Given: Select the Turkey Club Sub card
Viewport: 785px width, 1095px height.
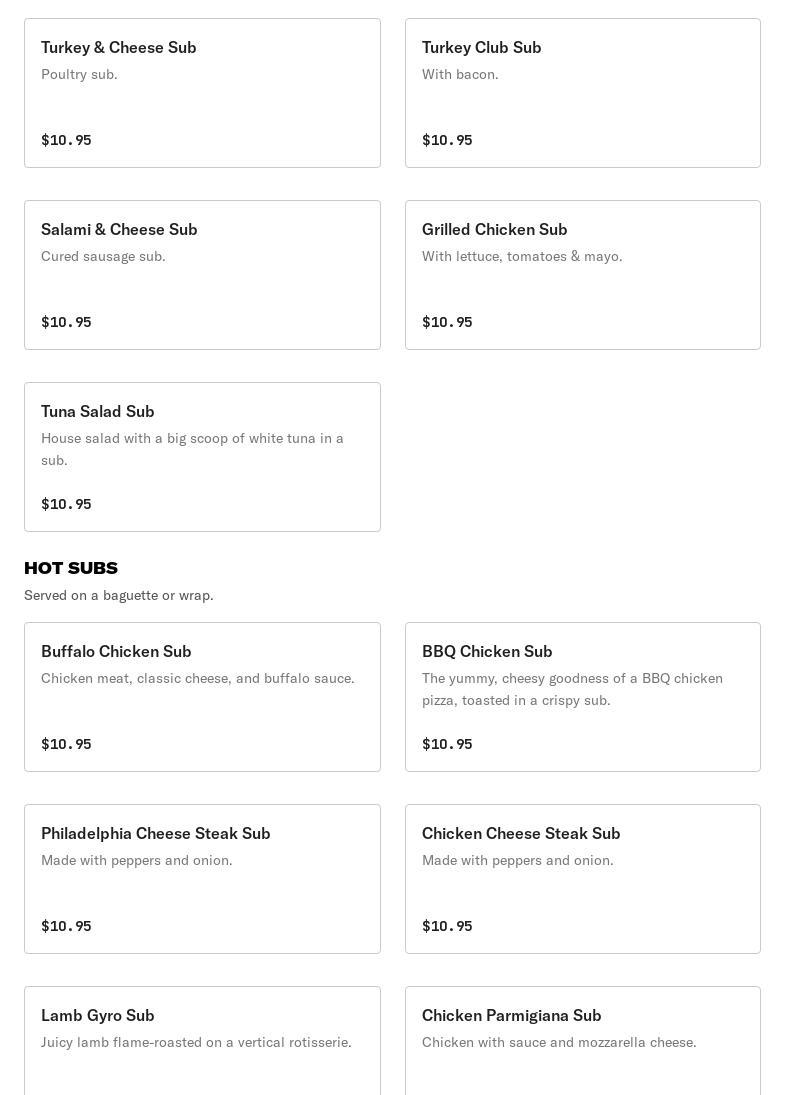Looking at the screenshot, I should 582,93.
